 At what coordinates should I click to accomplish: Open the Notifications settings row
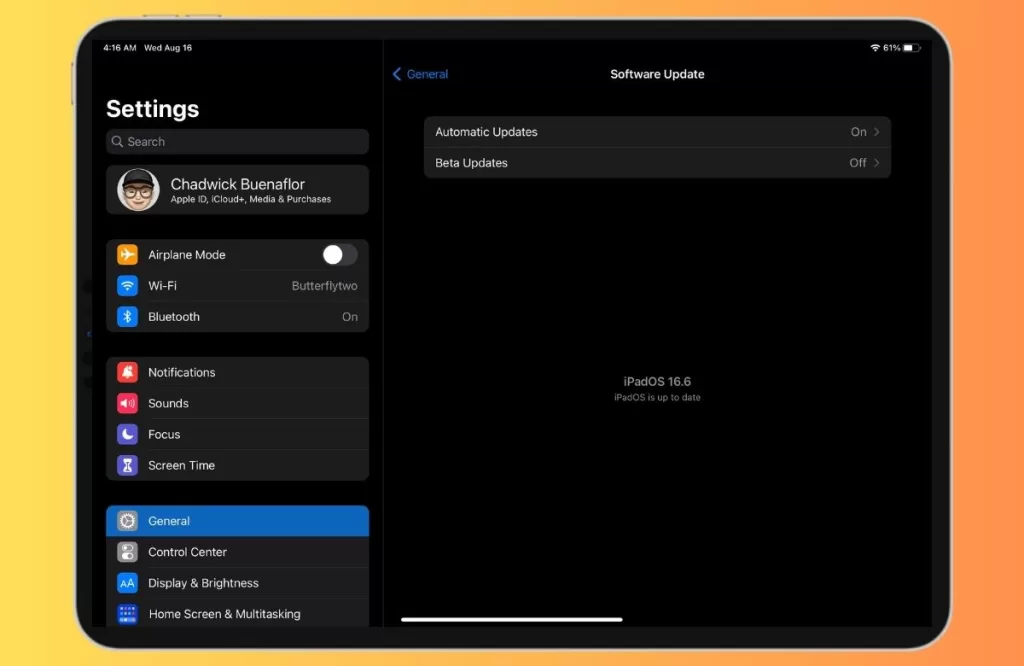point(238,372)
